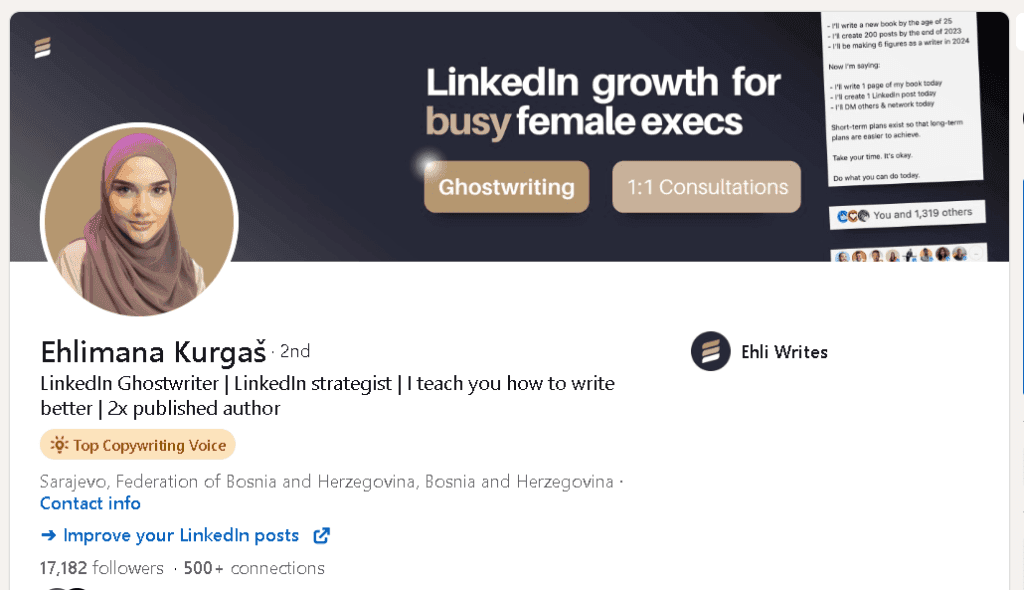Click the external link icon after Improve your LinkedIn posts
1024x590 pixels.
(x=321, y=536)
